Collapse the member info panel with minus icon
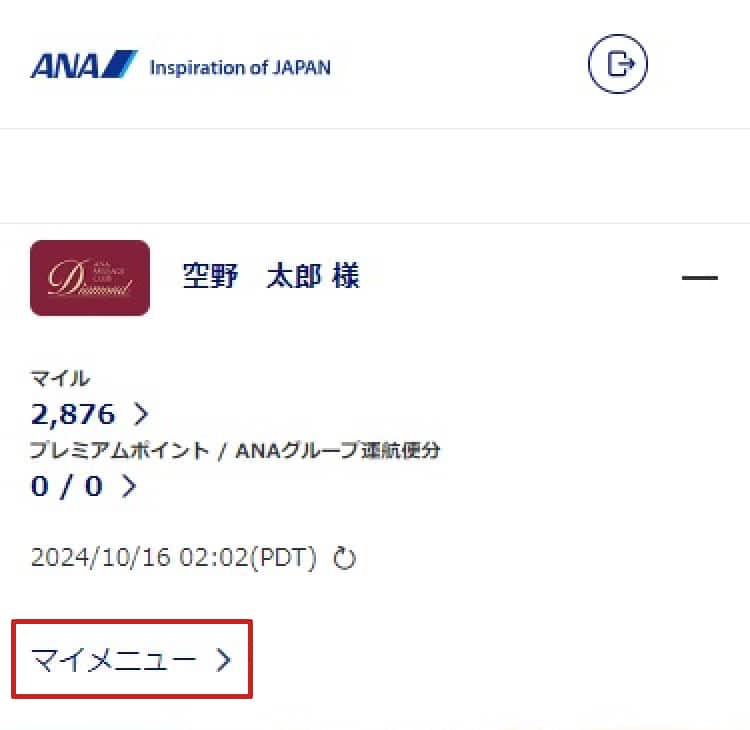Screen dimensions: 750x730 699,277
